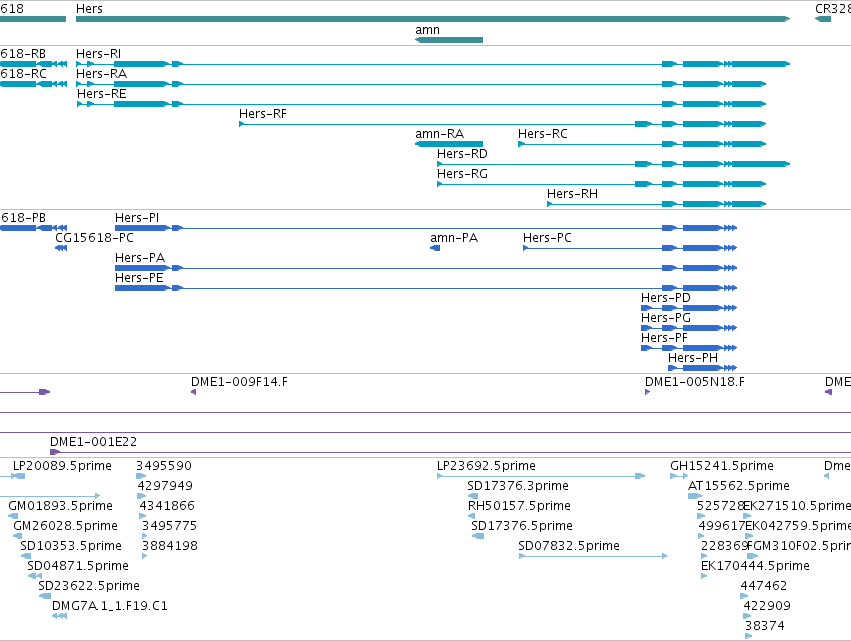Select the 4341866 feature label
This screenshot has height=641, width=851.
[x=167, y=506]
